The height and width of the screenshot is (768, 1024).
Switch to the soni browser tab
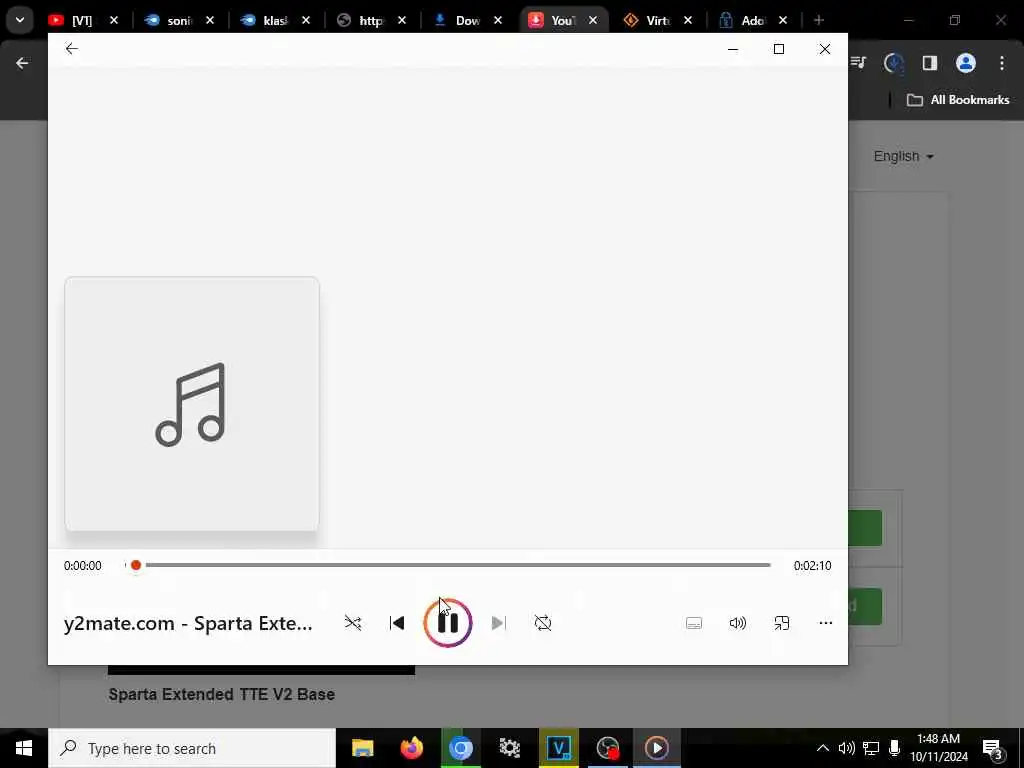pos(170,20)
